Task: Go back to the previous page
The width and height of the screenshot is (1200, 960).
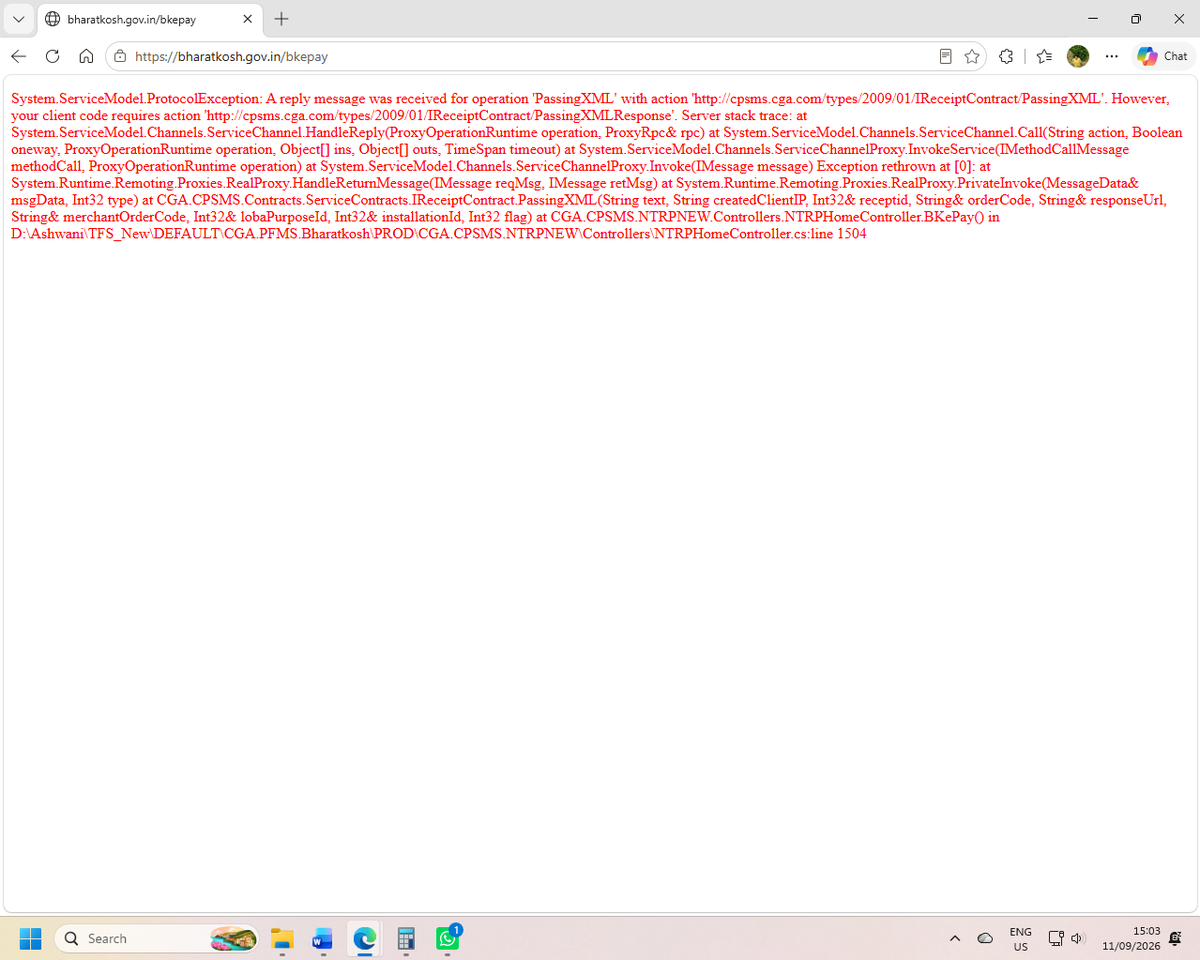Action: pyautogui.click(x=19, y=57)
